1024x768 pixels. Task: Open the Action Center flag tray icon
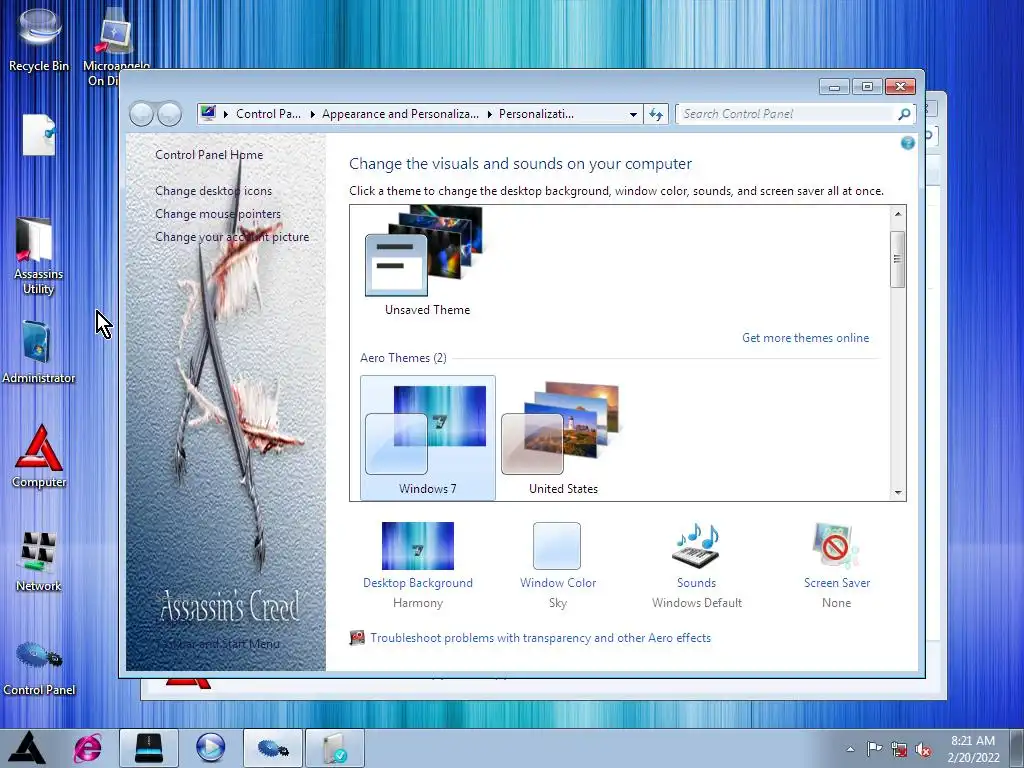point(874,749)
